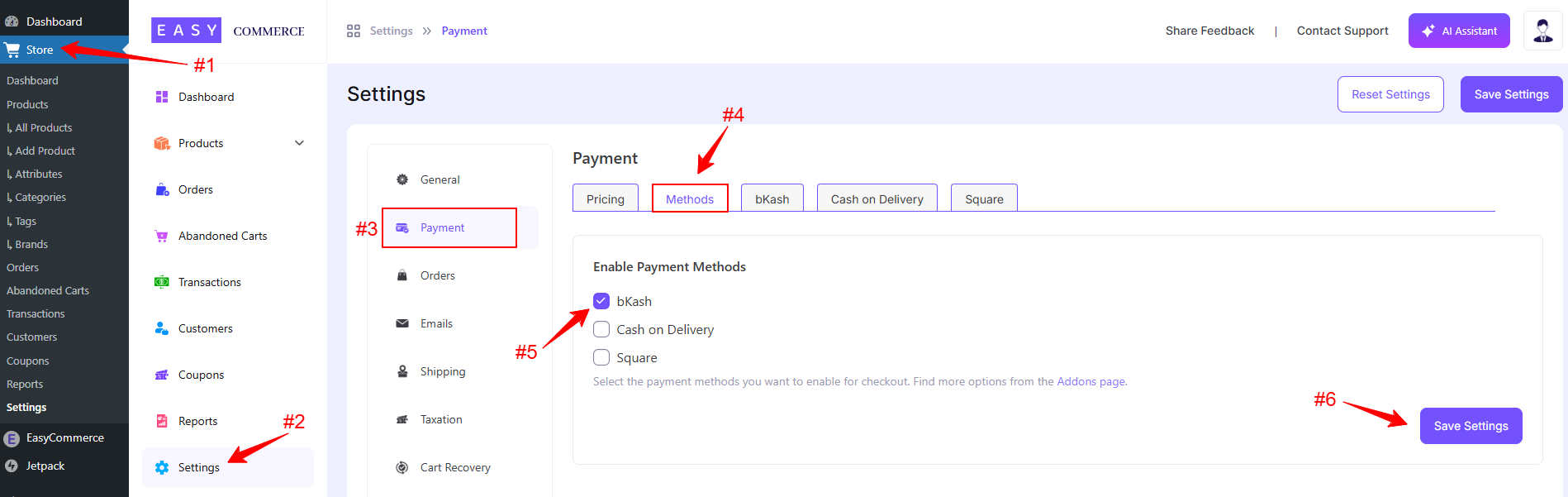Screen dimensions: 1568x497
Task: Click the Payment card icon
Action: [402, 227]
